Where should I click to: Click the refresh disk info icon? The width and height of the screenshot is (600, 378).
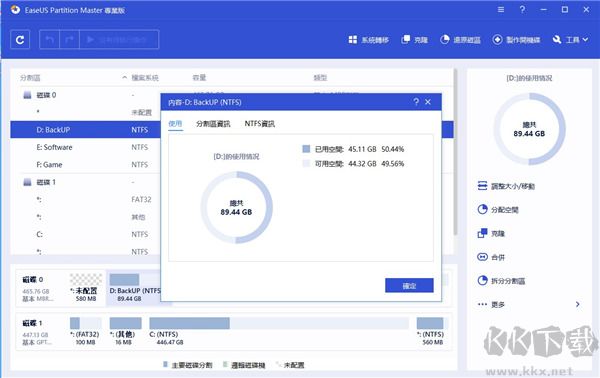tap(20, 39)
